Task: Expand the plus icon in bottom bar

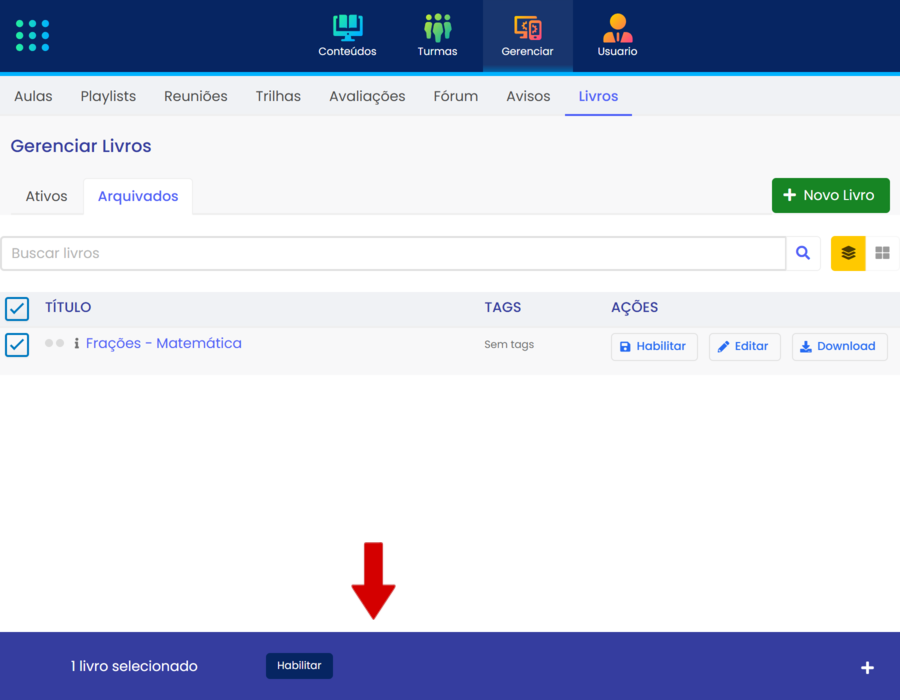Action: 867,667
